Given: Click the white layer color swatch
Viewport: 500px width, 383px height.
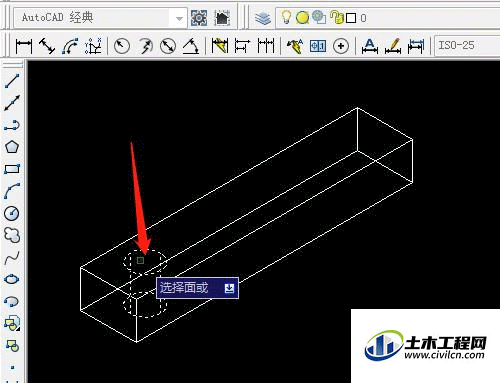Looking at the screenshot, I should click(x=351, y=18).
